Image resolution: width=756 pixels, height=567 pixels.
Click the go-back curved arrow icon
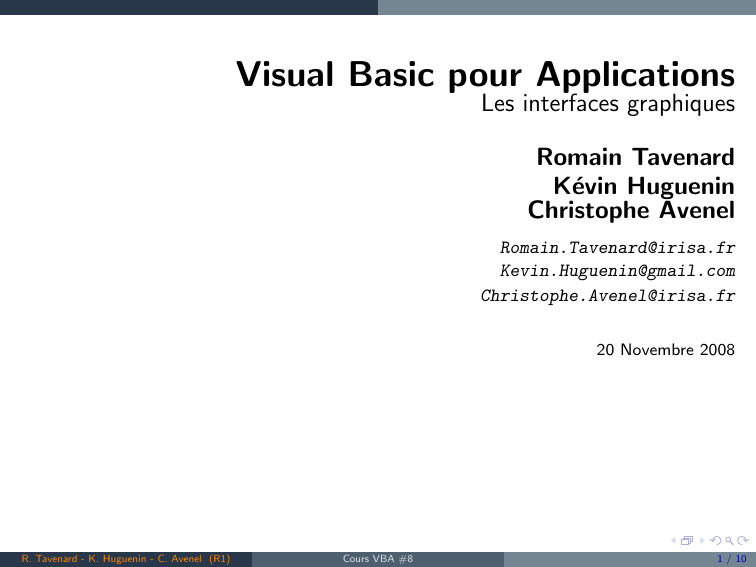(x=716, y=540)
